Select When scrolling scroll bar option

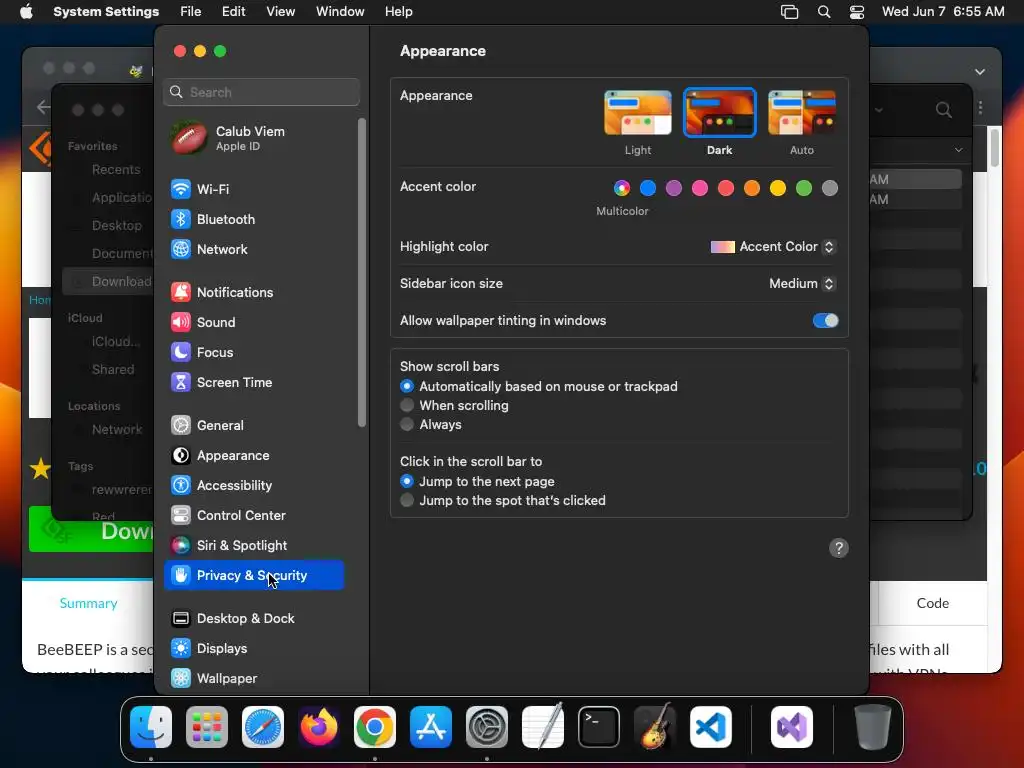click(x=407, y=406)
